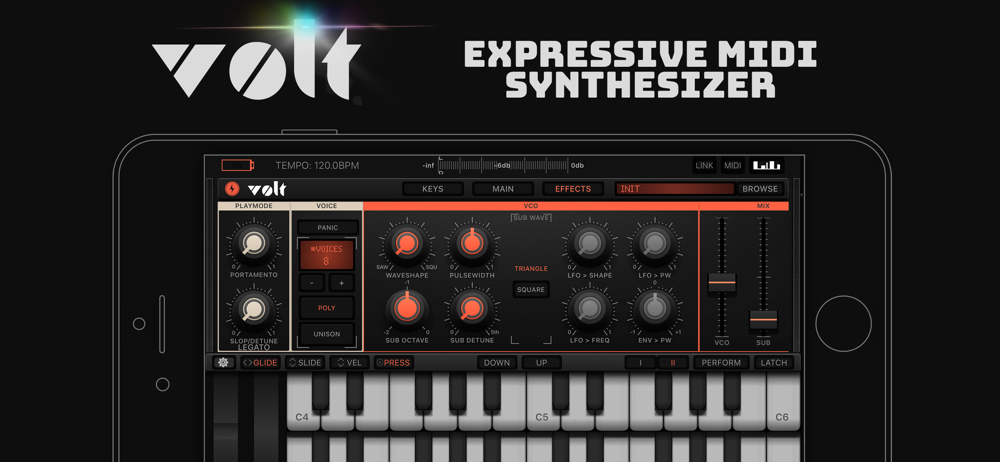Click the SUB DETUNE knob
This screenshot has width=1000, height=462.
(471, 309)
